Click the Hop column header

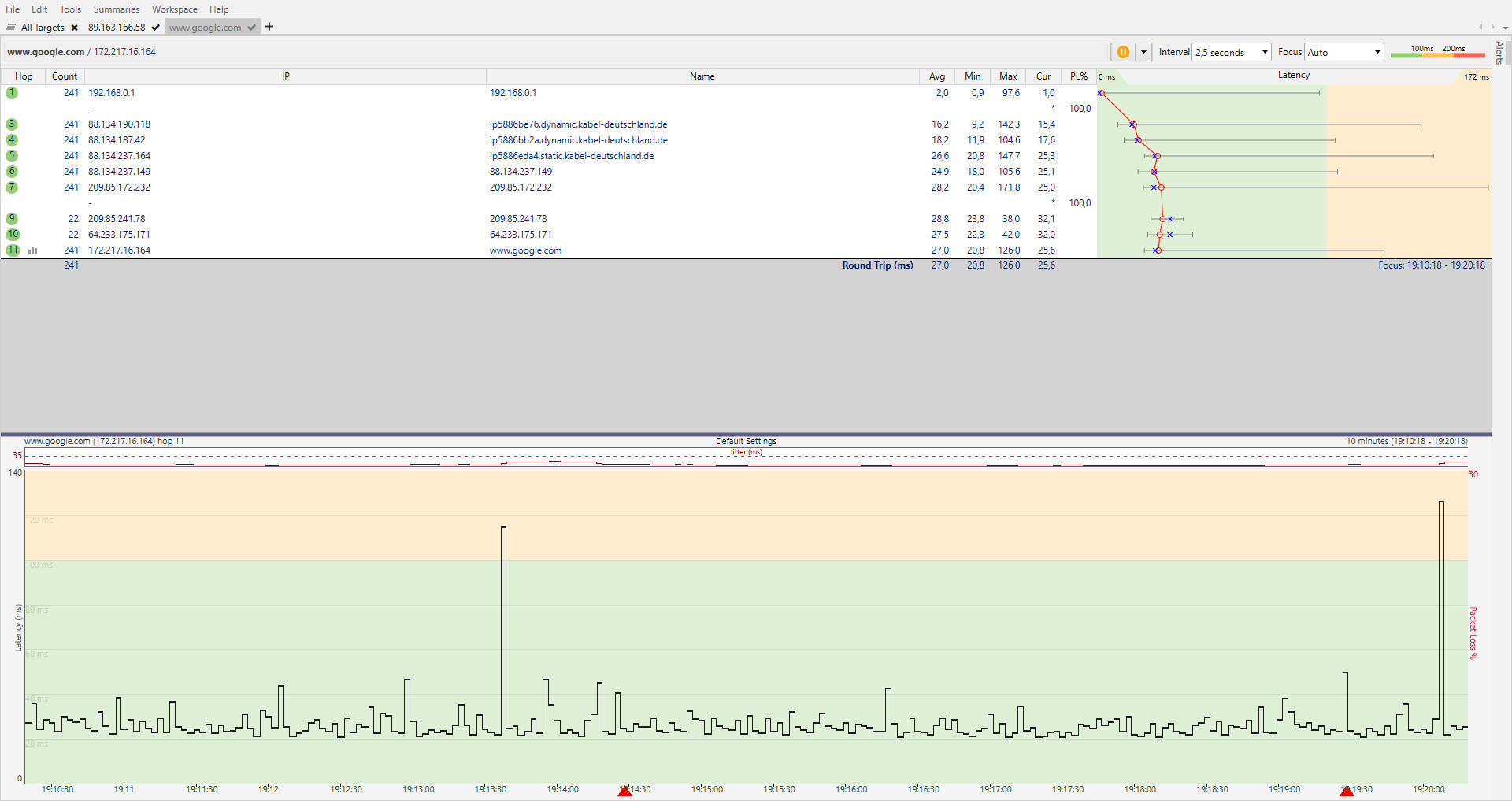[24, 76]
